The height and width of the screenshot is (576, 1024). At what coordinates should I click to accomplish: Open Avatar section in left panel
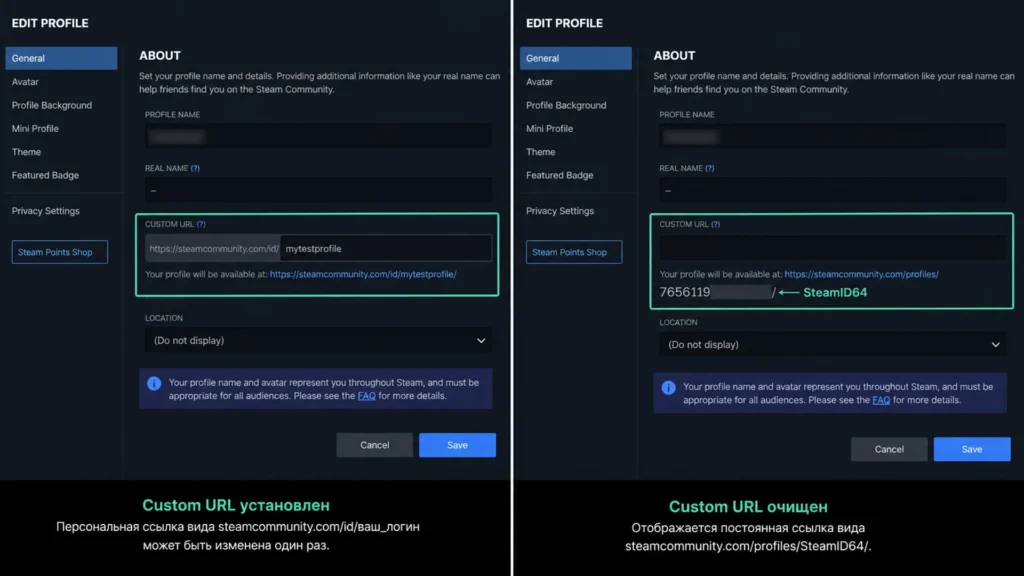click(x=25, y=82)
